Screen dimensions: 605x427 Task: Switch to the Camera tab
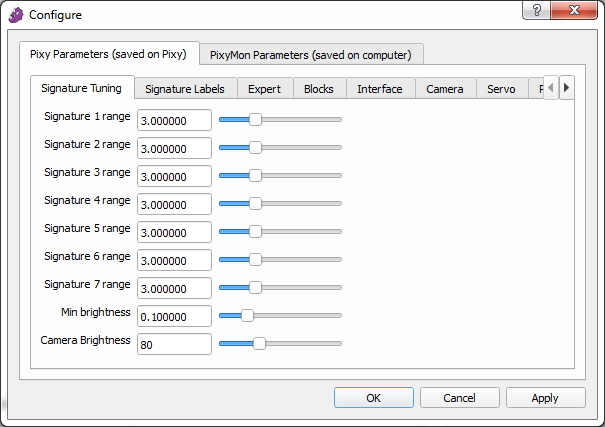[444, 89]
